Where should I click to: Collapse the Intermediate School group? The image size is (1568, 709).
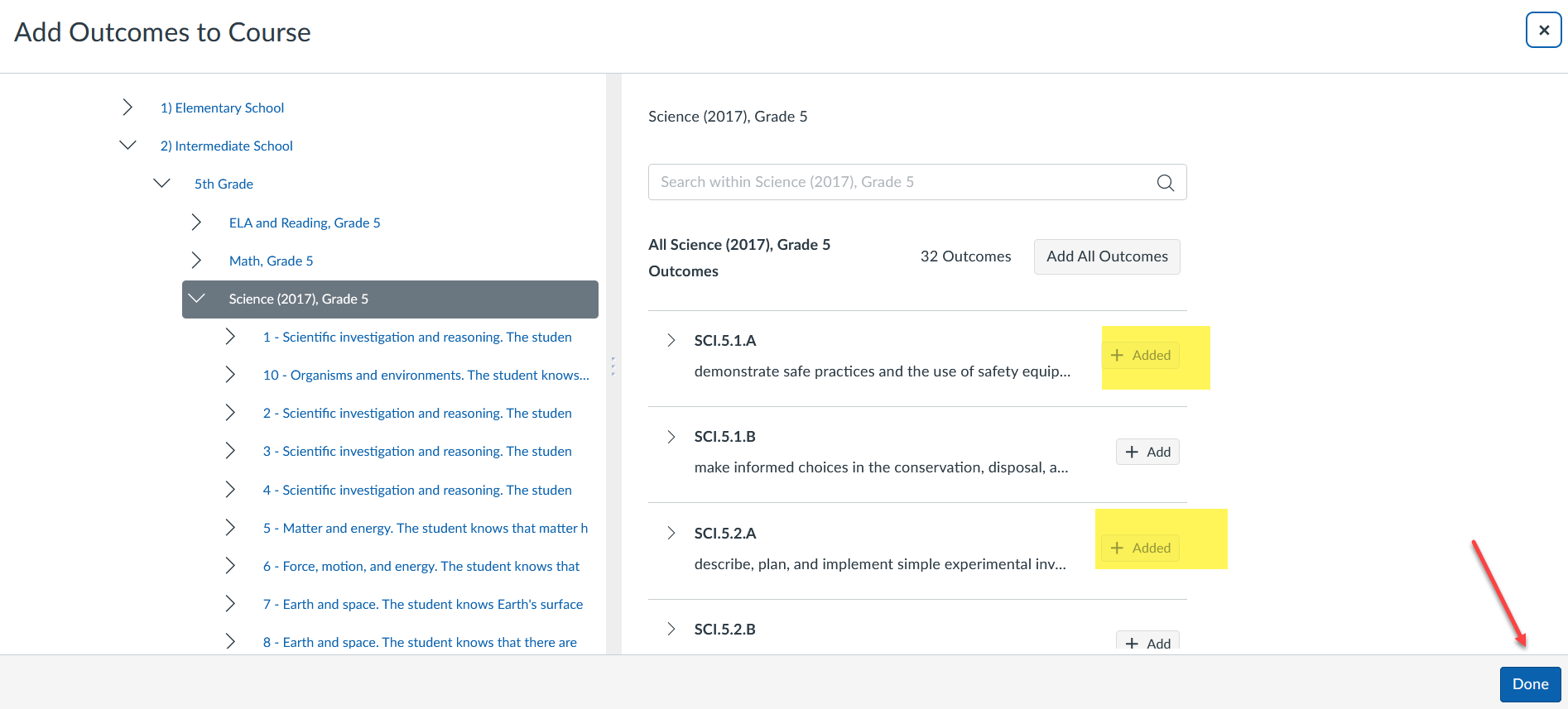point(127,146)
